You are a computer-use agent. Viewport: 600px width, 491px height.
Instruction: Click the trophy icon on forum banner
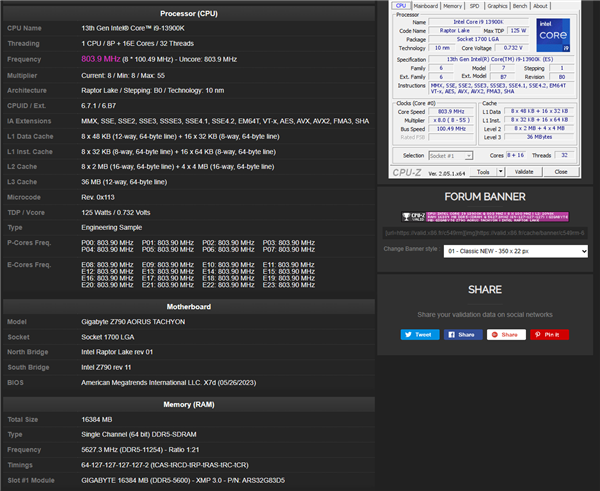(x=406, y=217)
